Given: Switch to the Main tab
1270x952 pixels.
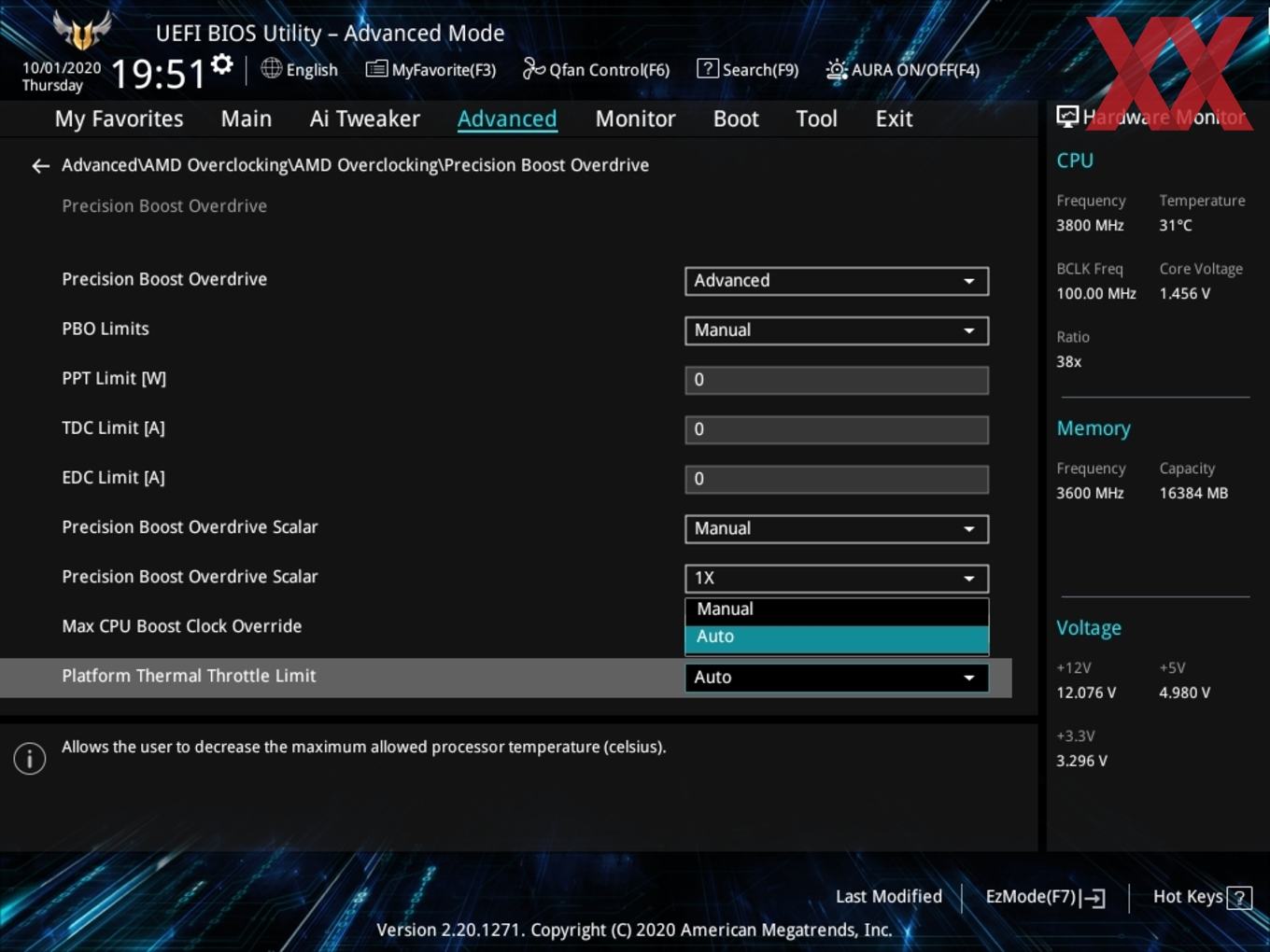Looking at the screenshot, I should (247, 119).
